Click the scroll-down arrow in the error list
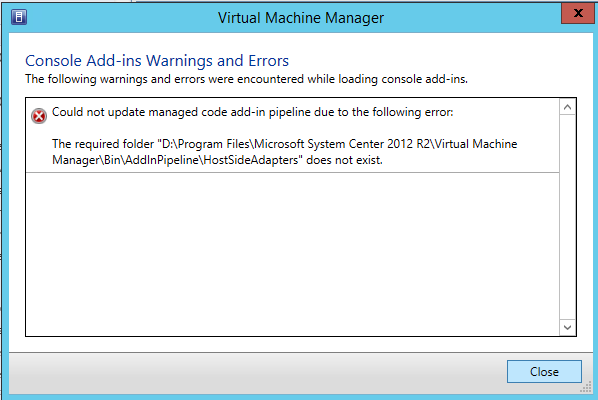 (x=567, y=328)
